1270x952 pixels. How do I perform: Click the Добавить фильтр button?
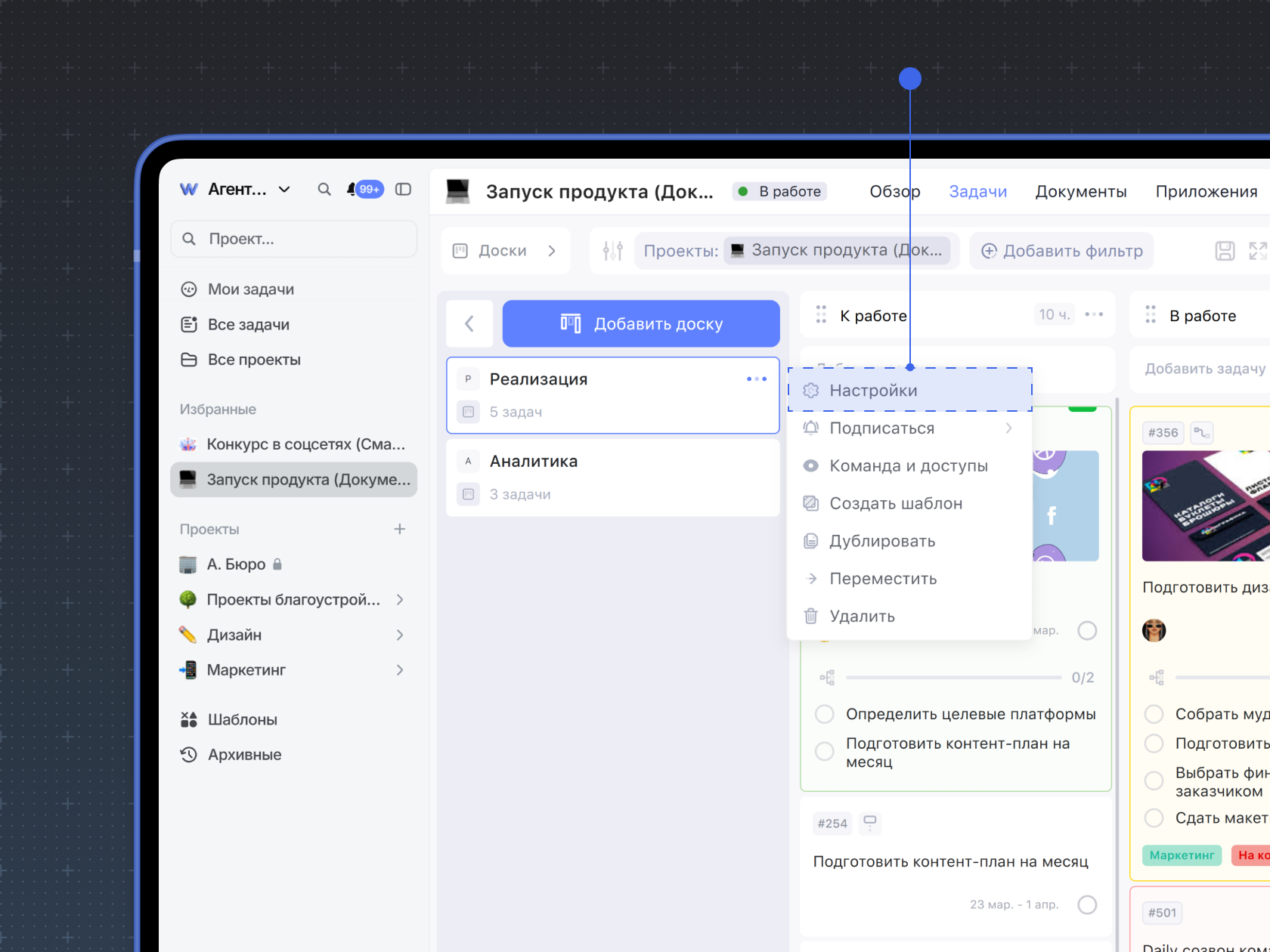coord(1061,251)
